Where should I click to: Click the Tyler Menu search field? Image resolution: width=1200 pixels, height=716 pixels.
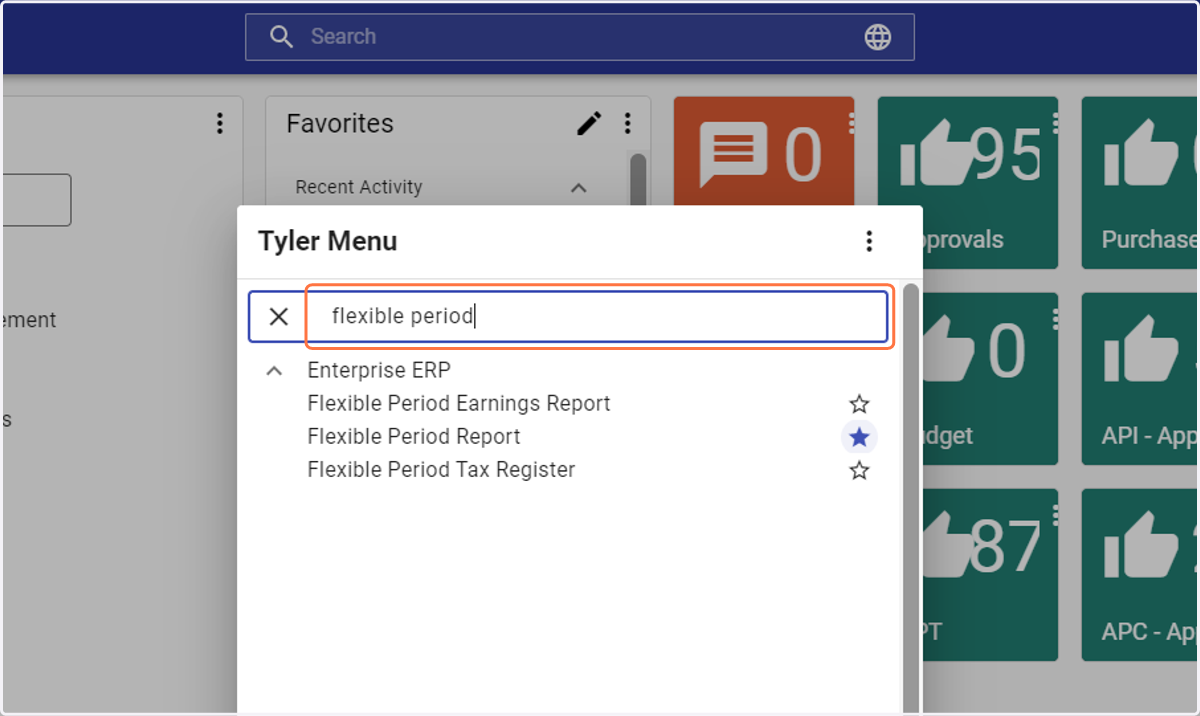(598, 317)
